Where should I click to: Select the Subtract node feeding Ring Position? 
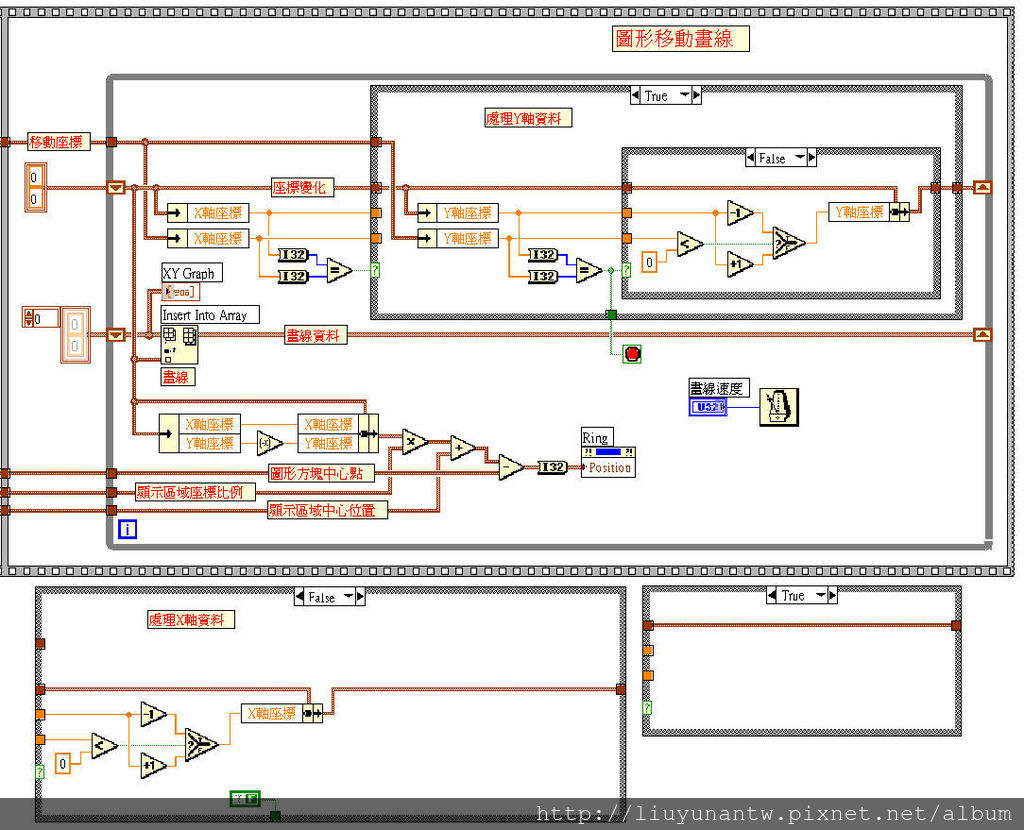pos(510,467)
